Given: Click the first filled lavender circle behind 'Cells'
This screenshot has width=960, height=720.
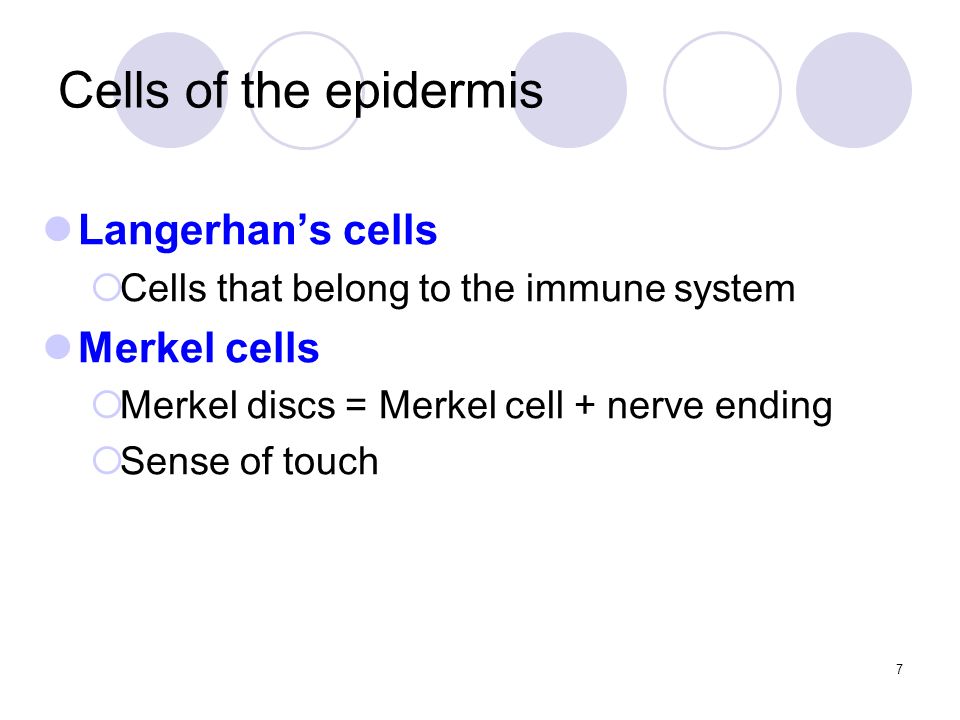Looking at the screenshot, I should pos(171,90).
